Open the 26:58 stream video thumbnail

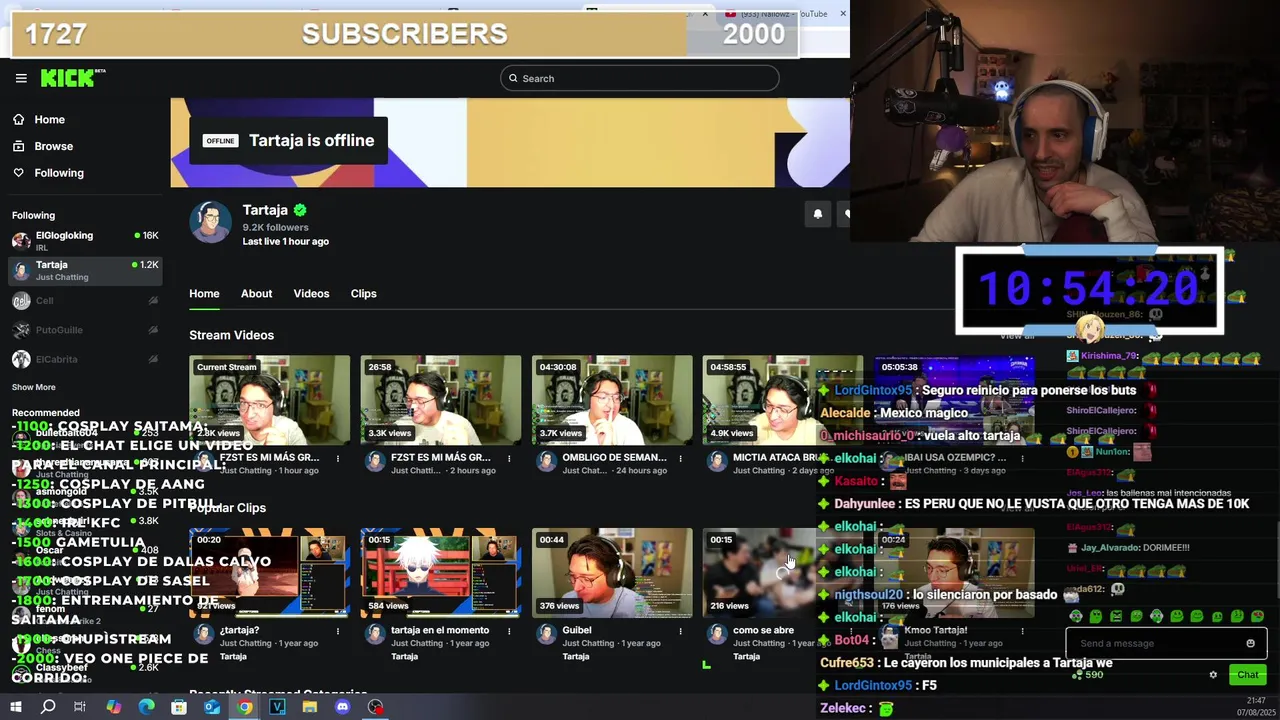coord(441,400)
